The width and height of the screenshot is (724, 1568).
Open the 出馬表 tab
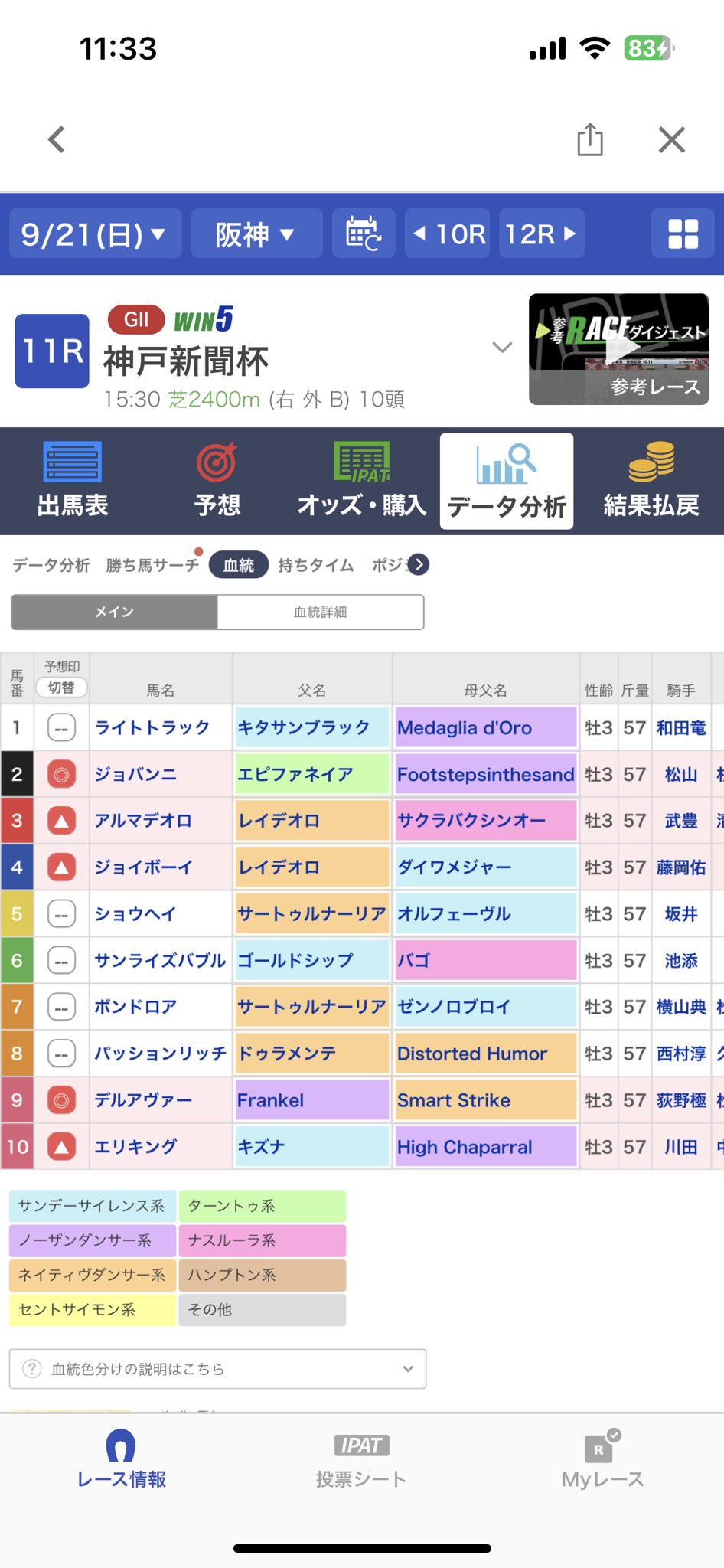tap(73, 482)
